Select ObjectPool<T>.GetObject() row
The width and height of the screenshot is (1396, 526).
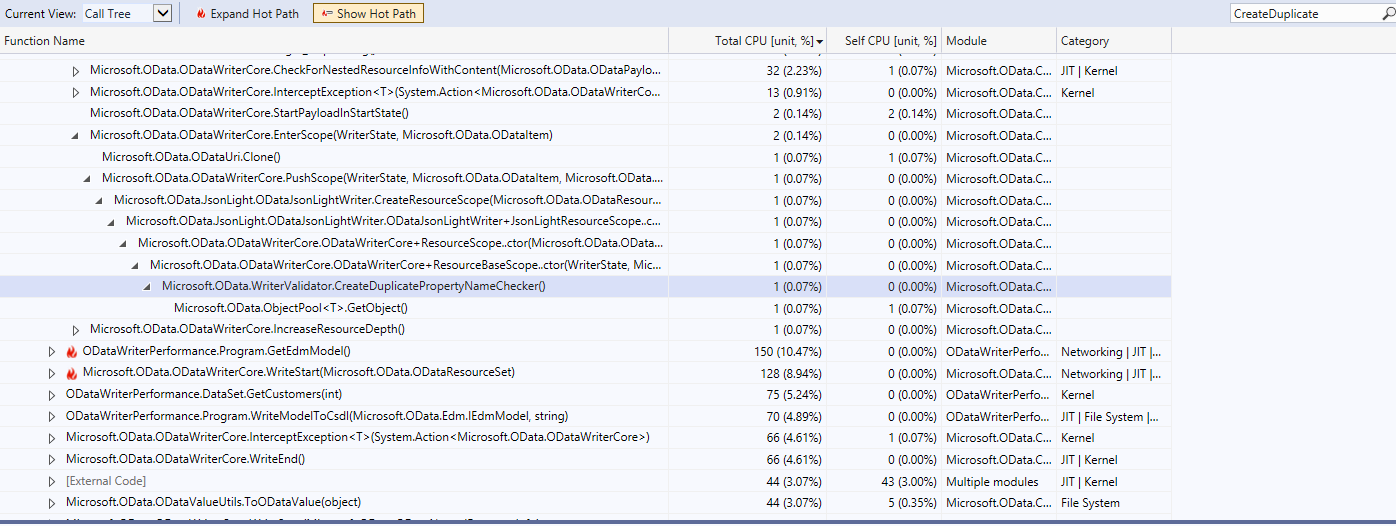pos(586,308)
